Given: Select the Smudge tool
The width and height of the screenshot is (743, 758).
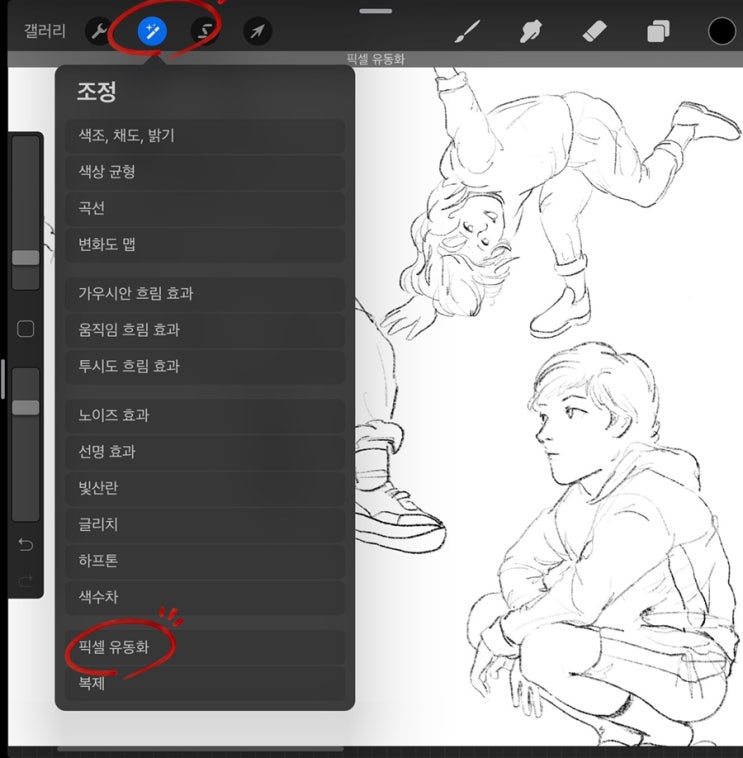Looking at the screenshot, I should pos(530,32).
